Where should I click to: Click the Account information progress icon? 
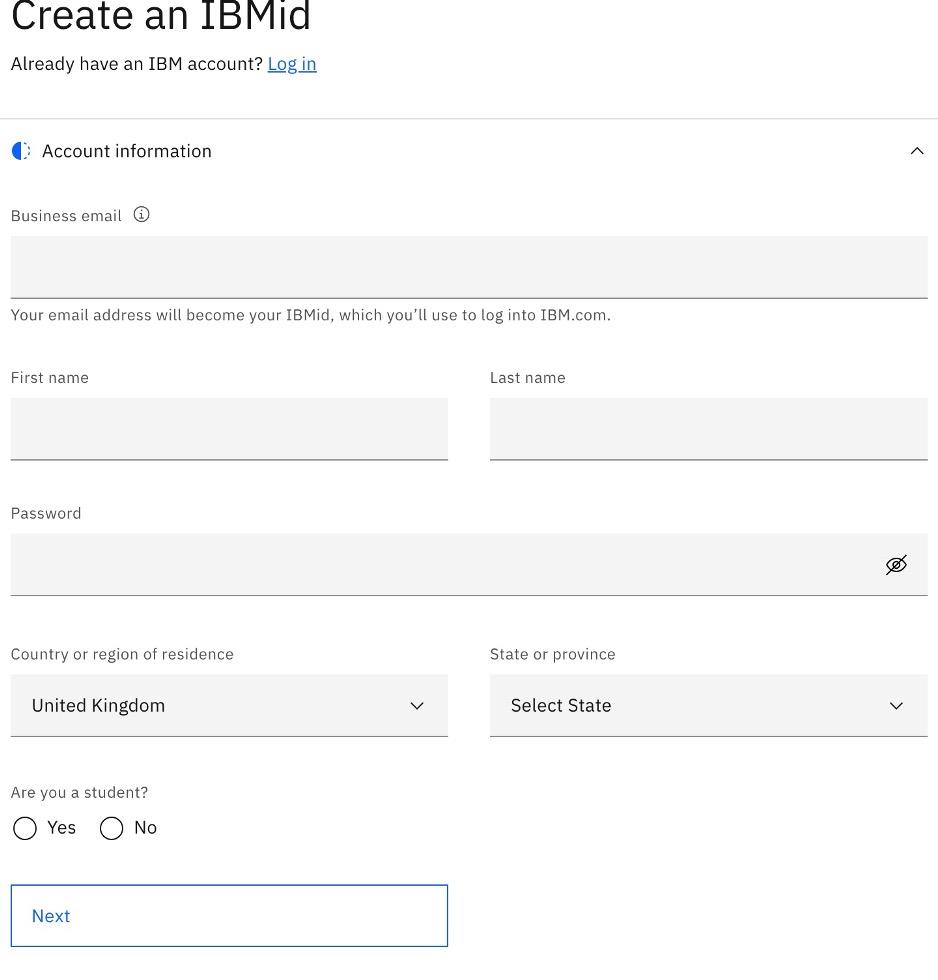coord(21,151)
